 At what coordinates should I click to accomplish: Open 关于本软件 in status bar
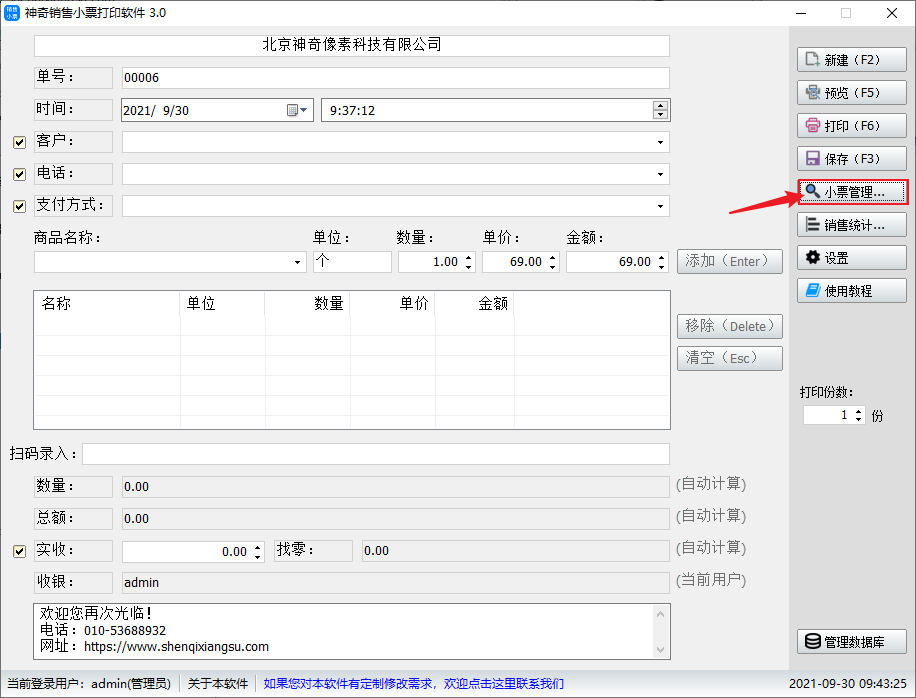click(217, 683)
